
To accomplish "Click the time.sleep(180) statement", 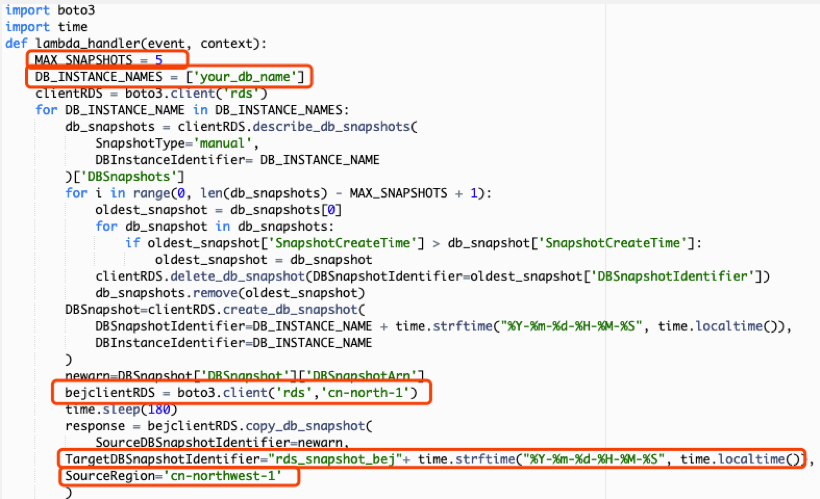I will [120, 410].
